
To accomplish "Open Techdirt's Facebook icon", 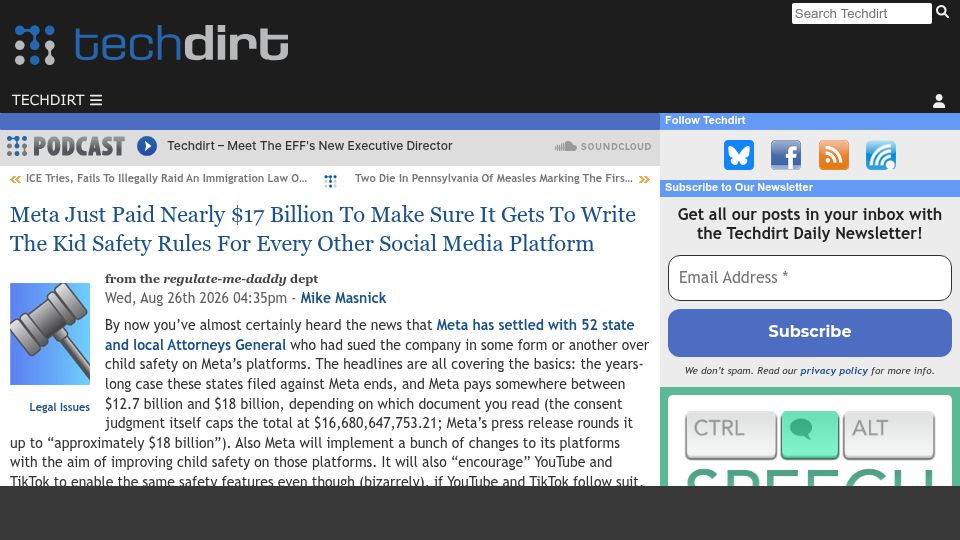I will tap(786, 155).
